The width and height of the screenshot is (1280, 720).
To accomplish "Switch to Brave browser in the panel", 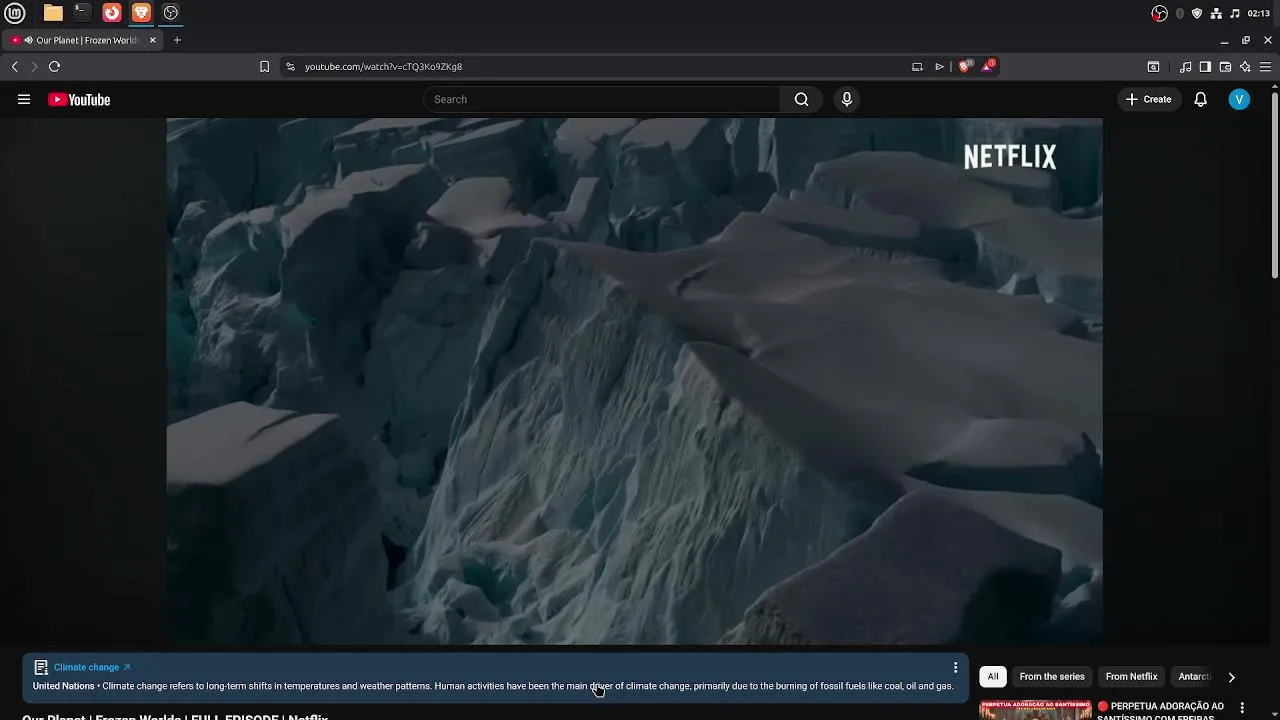I will [x=141, y=13].
